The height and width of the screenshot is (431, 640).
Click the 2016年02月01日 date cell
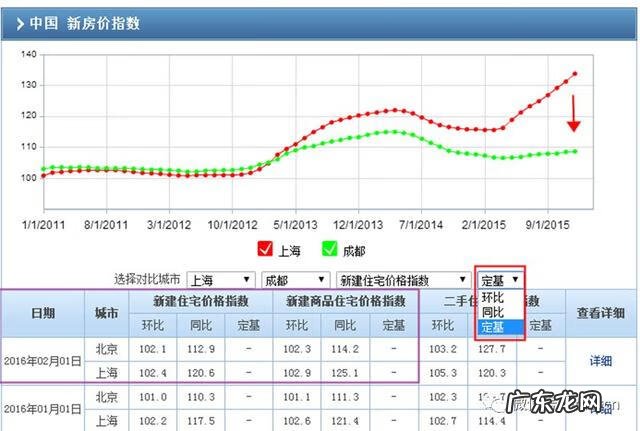coord(42,361)
